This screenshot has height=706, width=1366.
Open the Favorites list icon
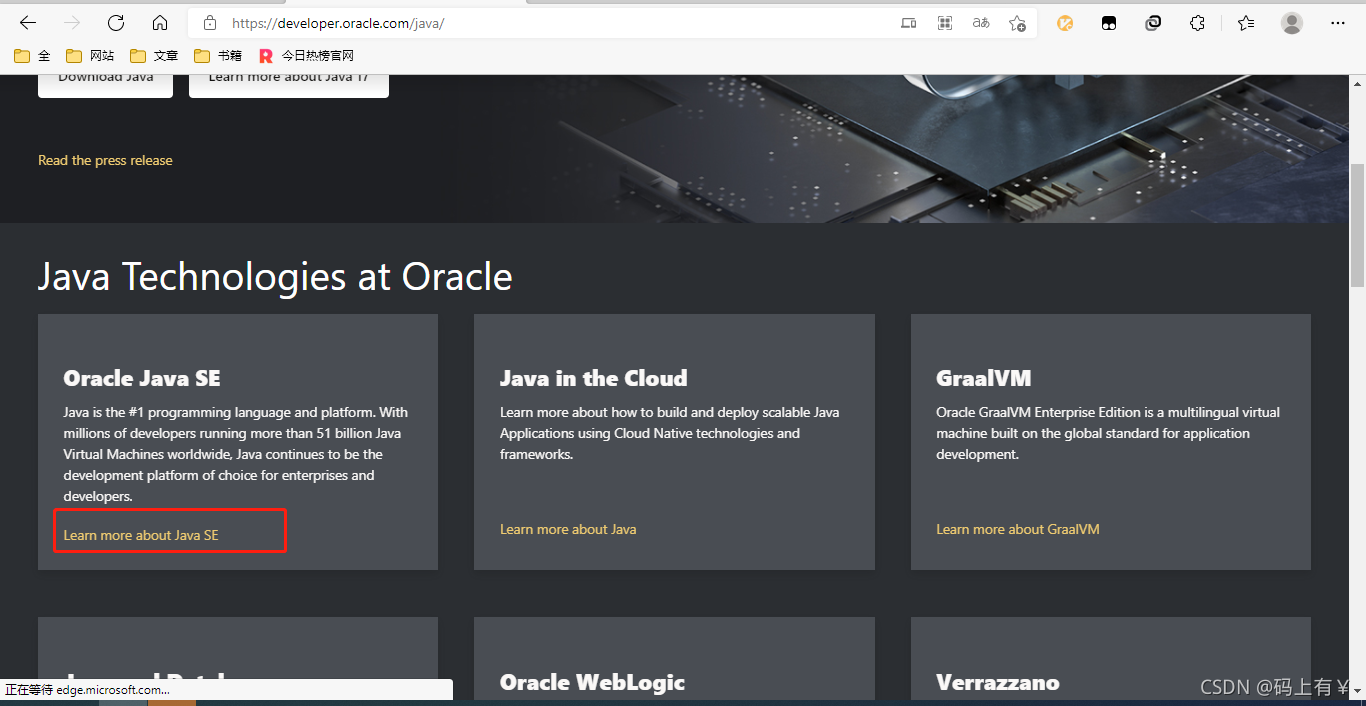click(x=1245, y=23)
